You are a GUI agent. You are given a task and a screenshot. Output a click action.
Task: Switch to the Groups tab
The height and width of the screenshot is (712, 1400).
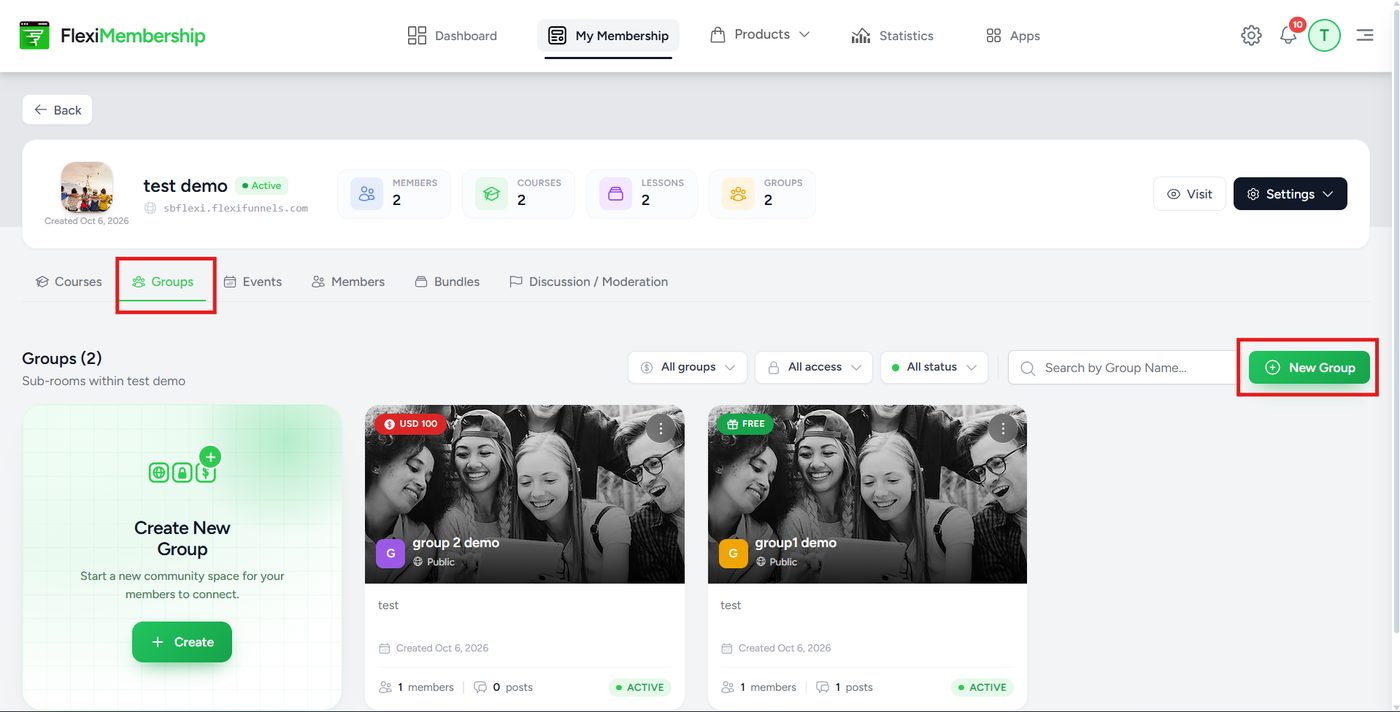(163, 282)
